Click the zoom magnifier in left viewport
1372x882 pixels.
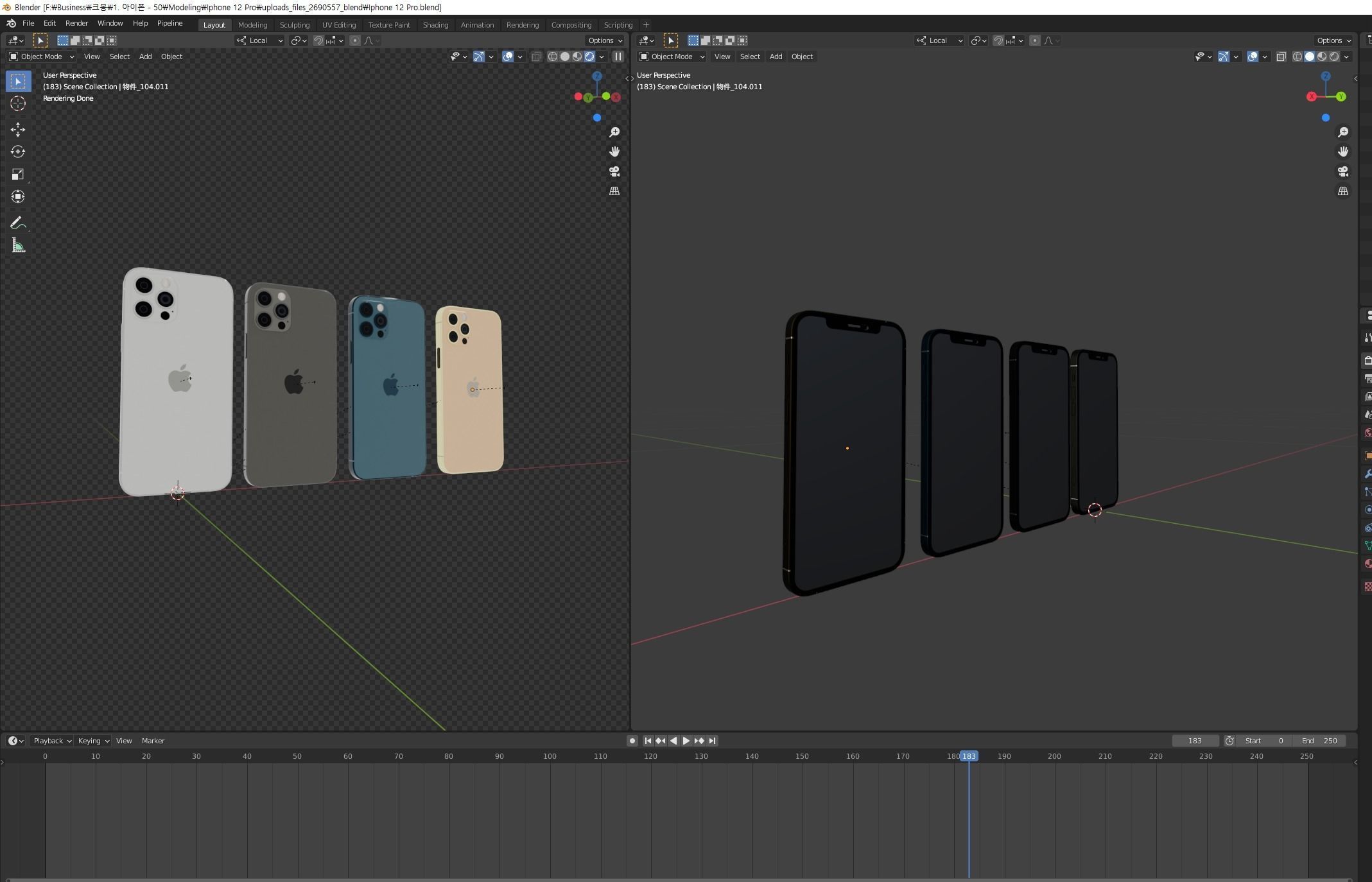point(614,132)
